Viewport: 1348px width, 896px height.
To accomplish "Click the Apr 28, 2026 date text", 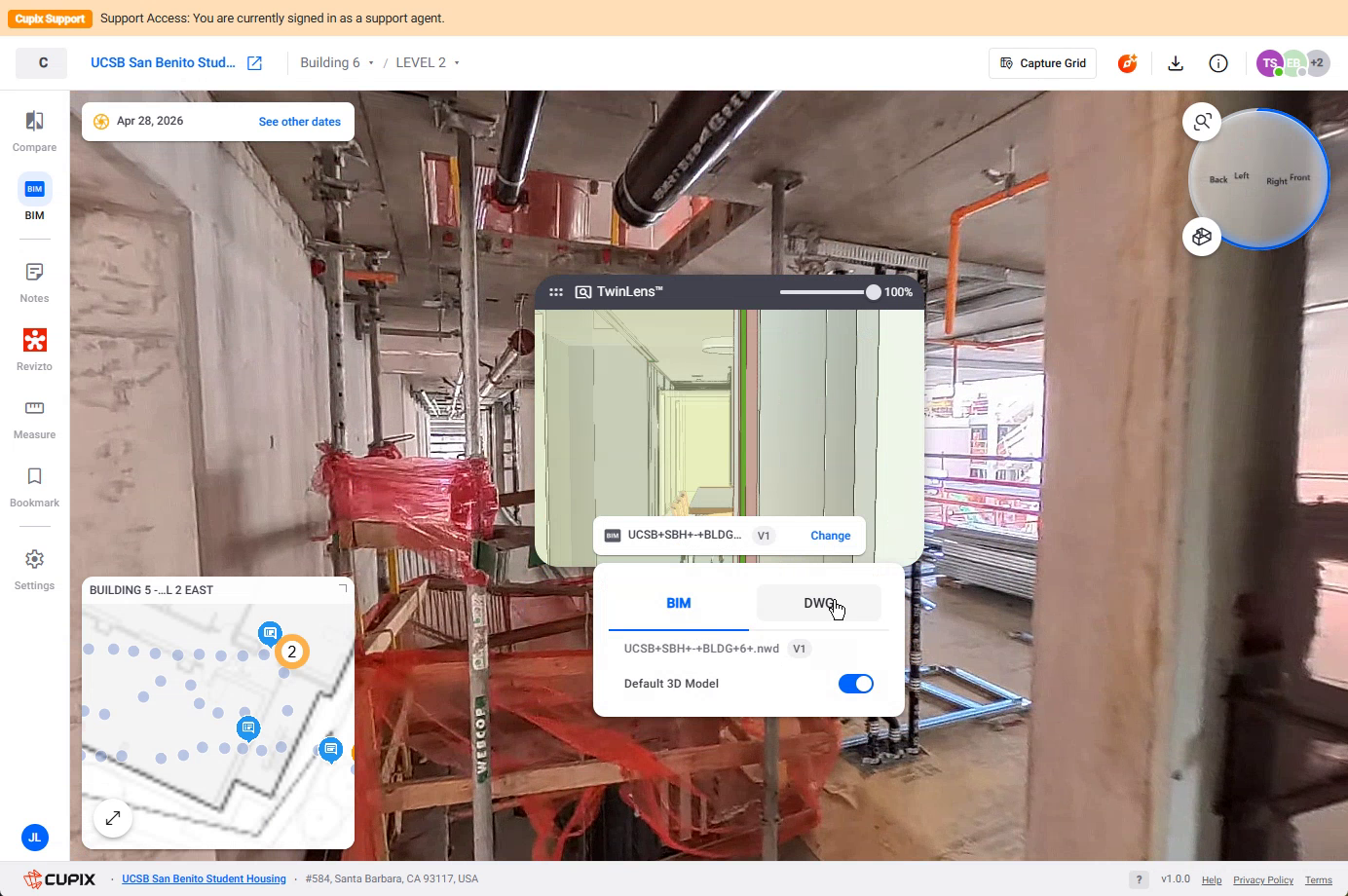I will 150,122.
